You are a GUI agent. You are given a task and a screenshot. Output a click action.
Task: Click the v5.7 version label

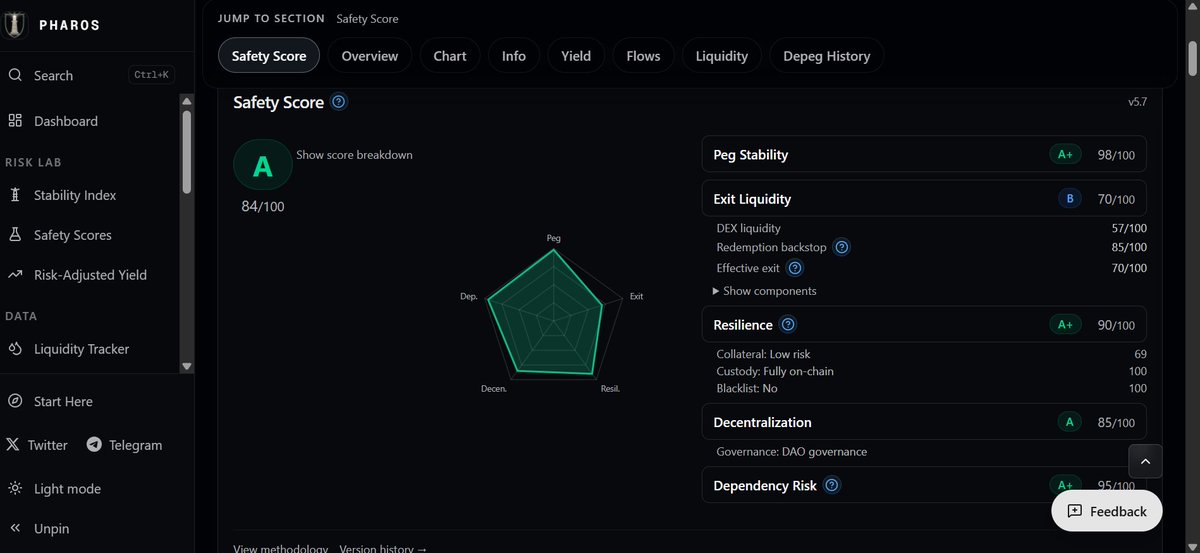[x=1138, y=102]
